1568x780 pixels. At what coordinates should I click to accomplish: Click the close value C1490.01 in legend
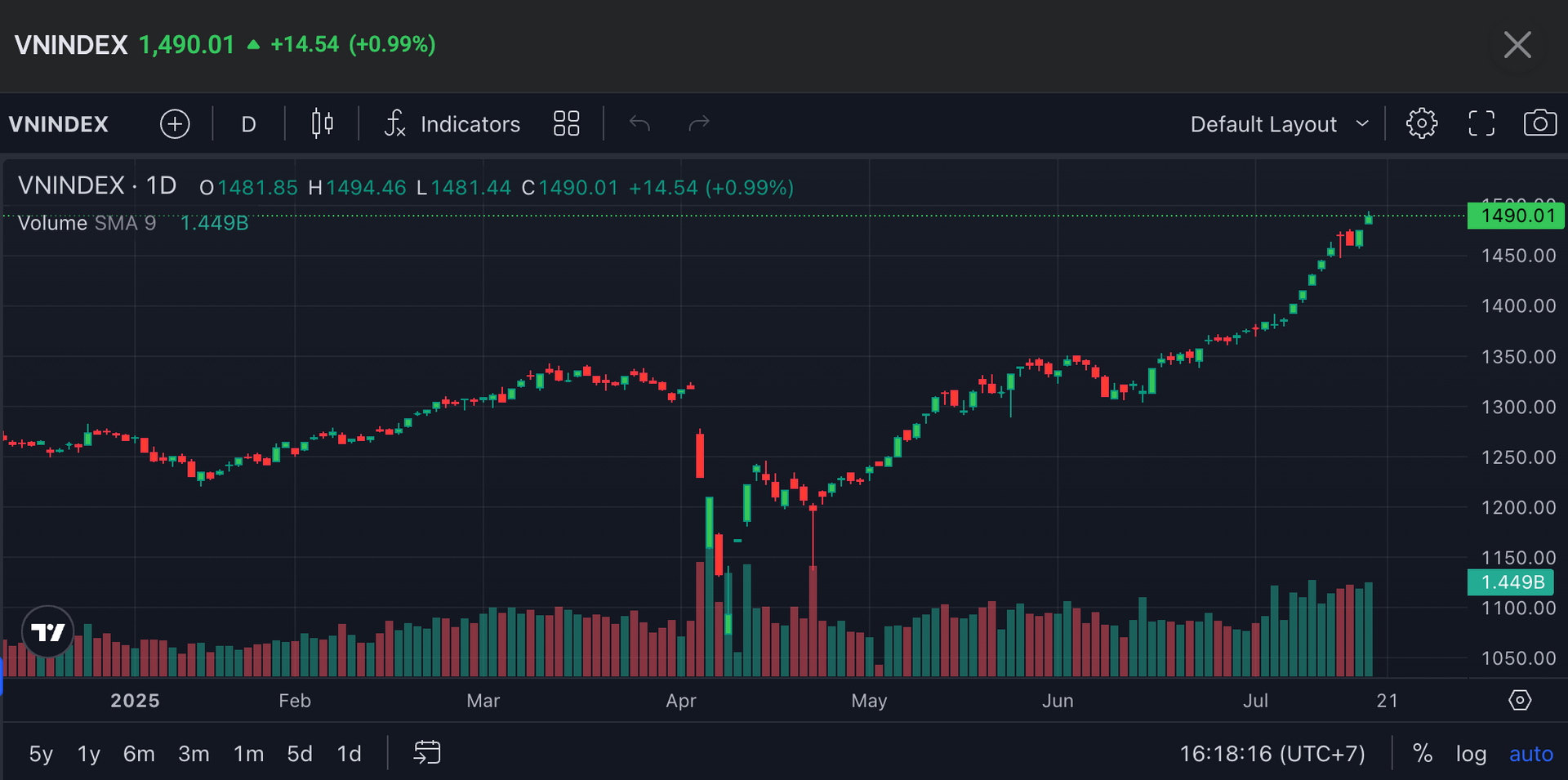tap(570, 188)
